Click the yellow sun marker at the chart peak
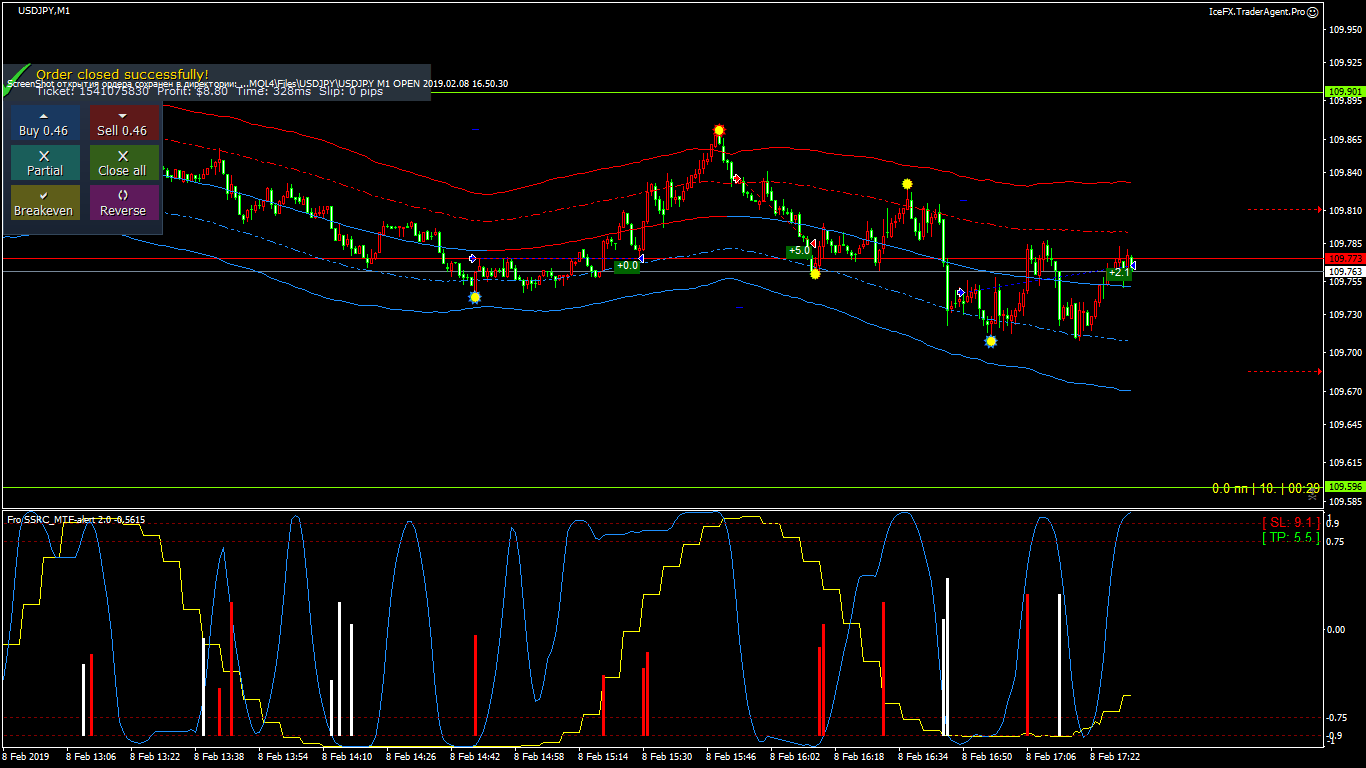 pos(719,130)
